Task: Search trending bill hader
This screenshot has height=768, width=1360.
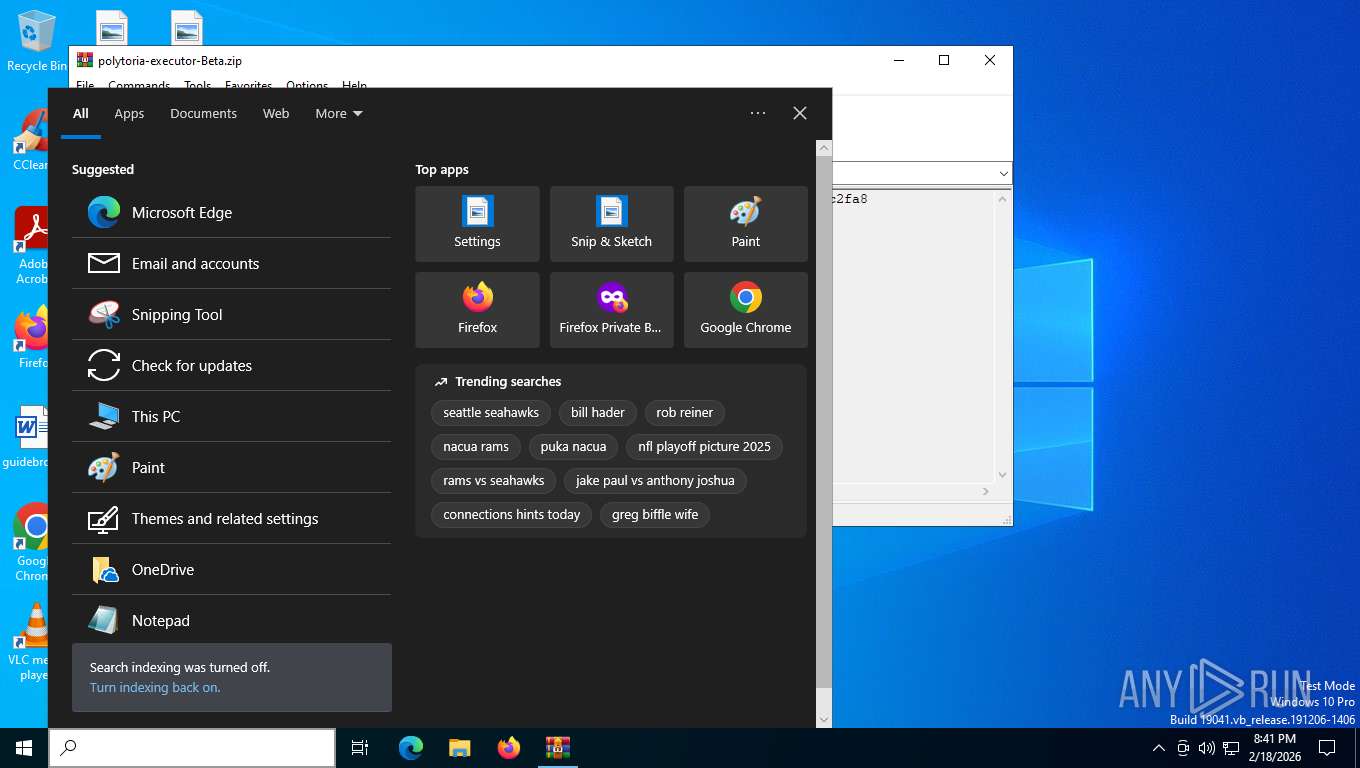Action: pyautogui.click(x=598, y=413)
